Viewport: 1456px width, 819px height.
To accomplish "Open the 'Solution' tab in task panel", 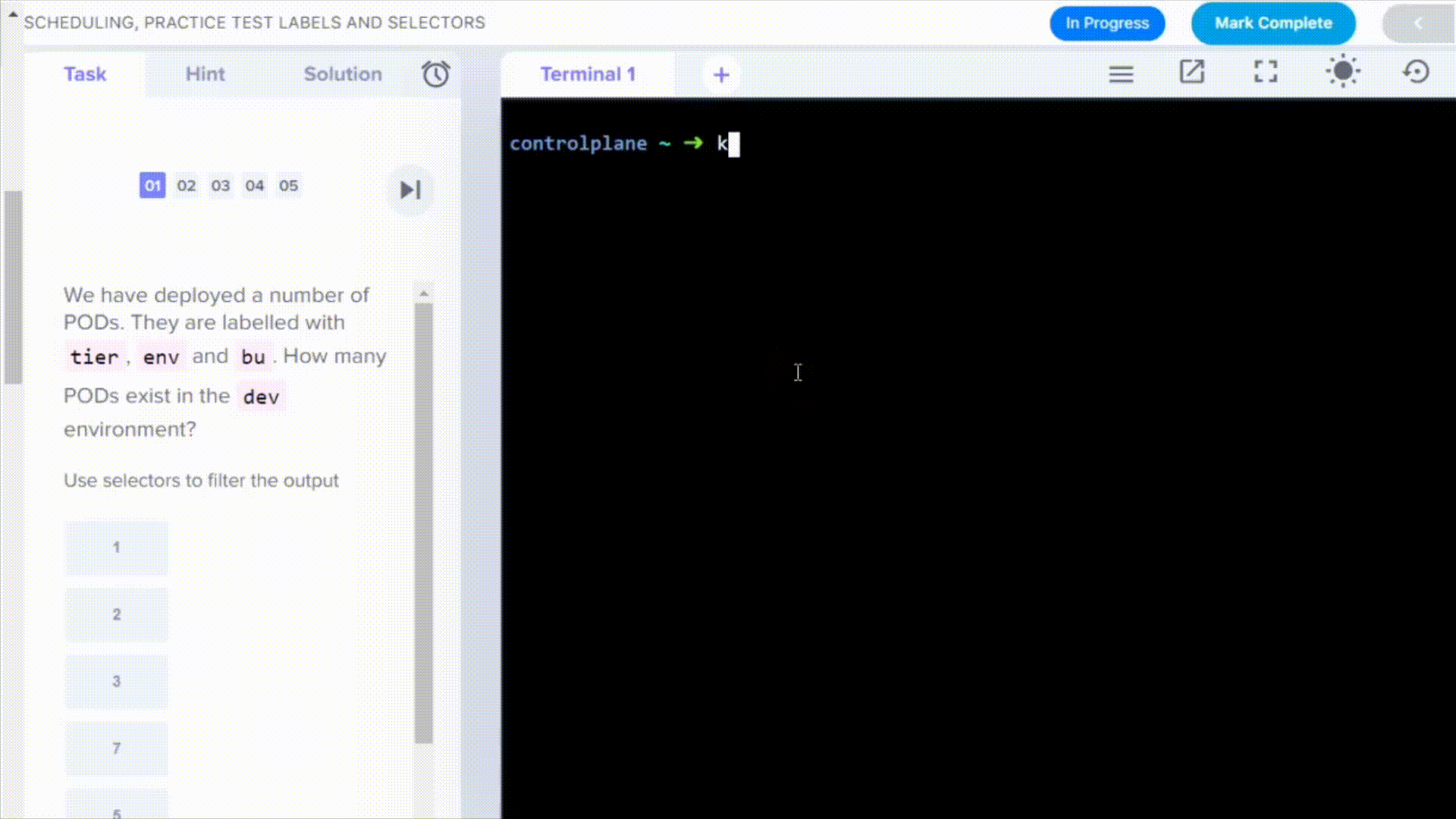I will [342, 74].
